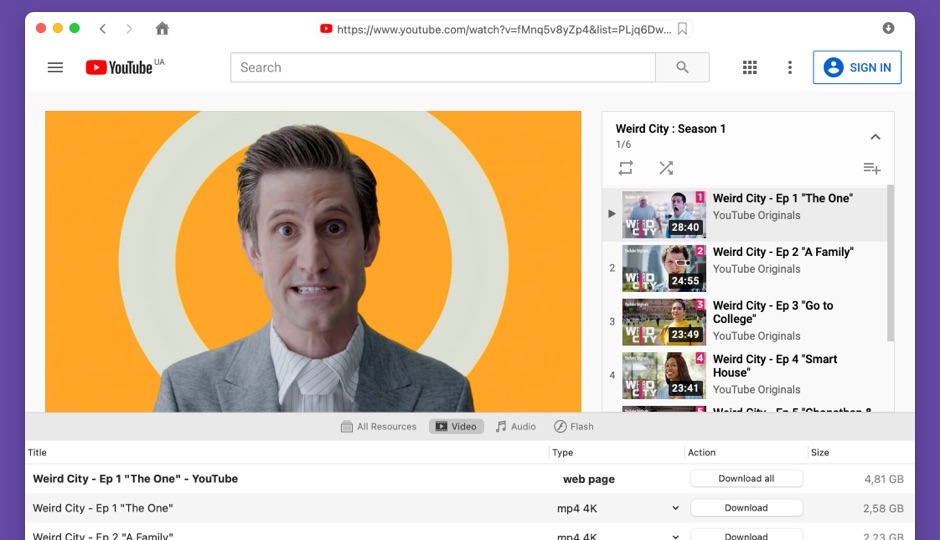The width and height of the screenshot is (940, 540).
Task: Open the three-dot settings menu
Action: [x=790, y=67]
